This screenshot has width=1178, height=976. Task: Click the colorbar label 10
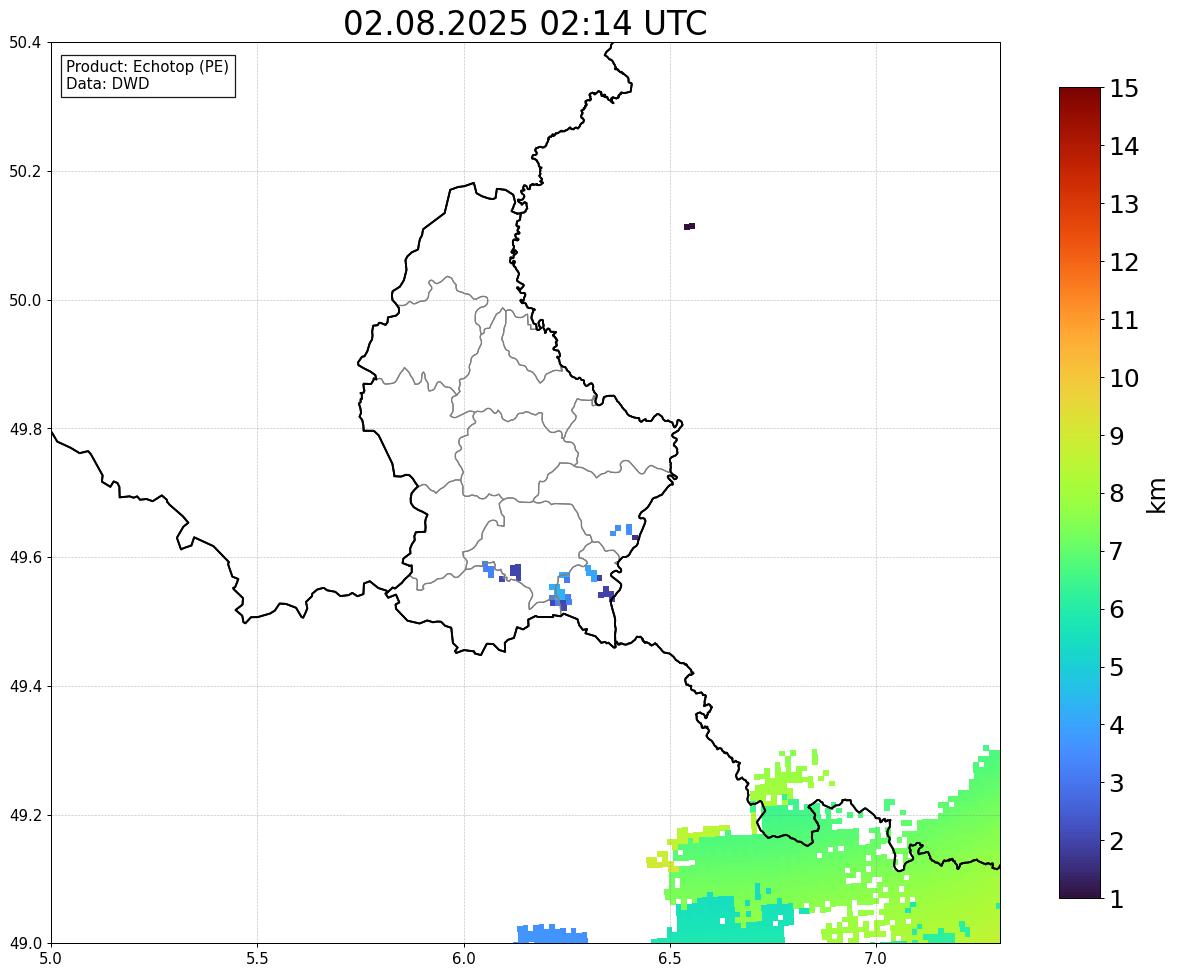(x=1124, y=378)
